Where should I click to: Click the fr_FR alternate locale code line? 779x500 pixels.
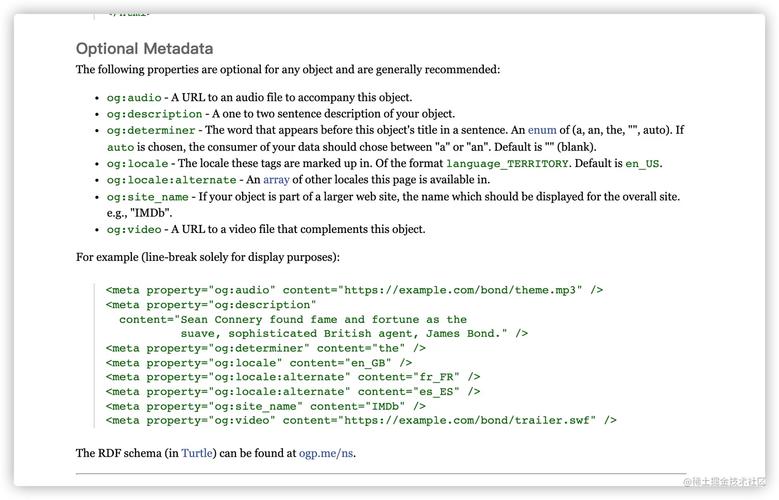[293, 377]
